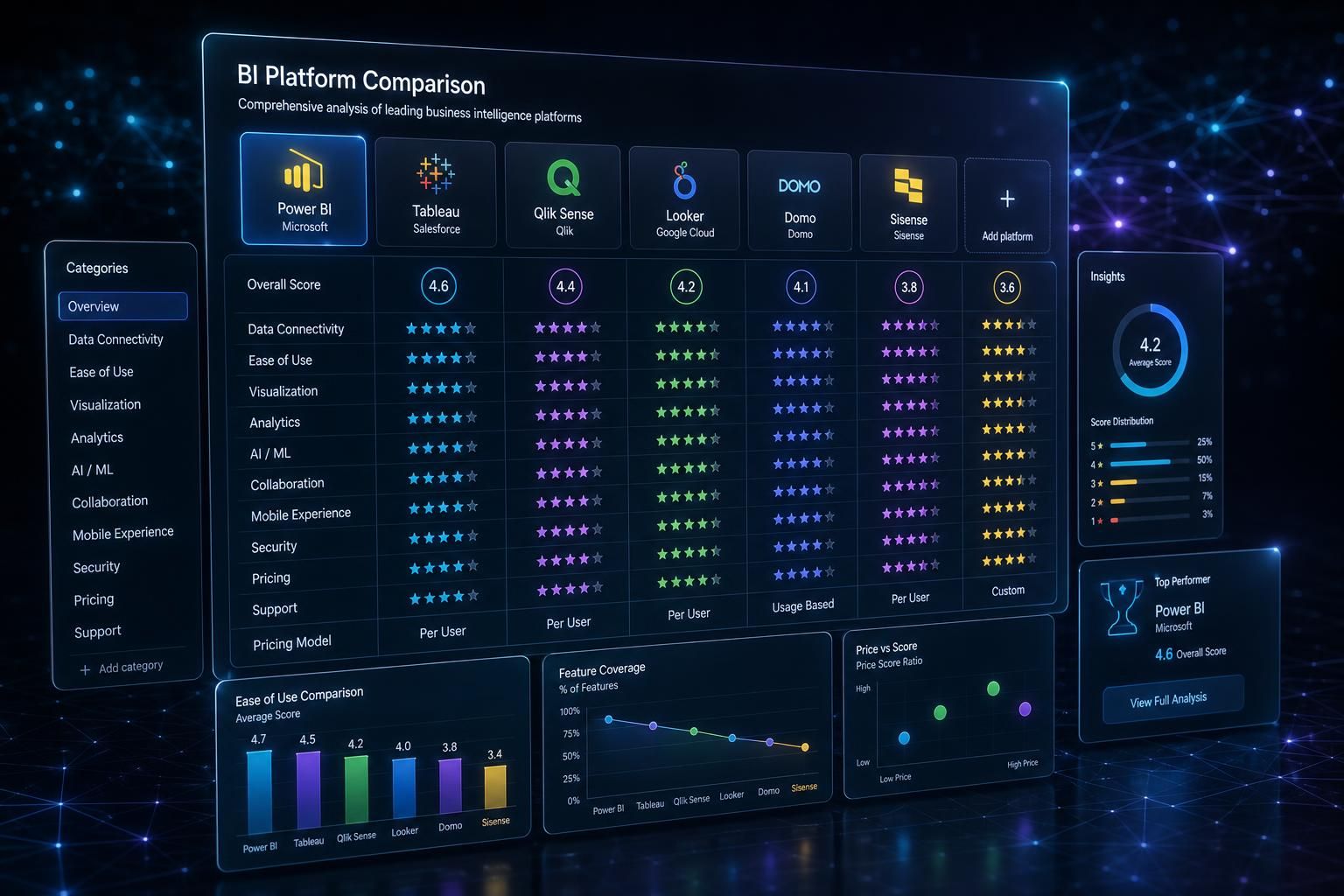Click the Power BI point on Feature Coverage
This screenshot has width=1344, height=896.
point(609,719)
